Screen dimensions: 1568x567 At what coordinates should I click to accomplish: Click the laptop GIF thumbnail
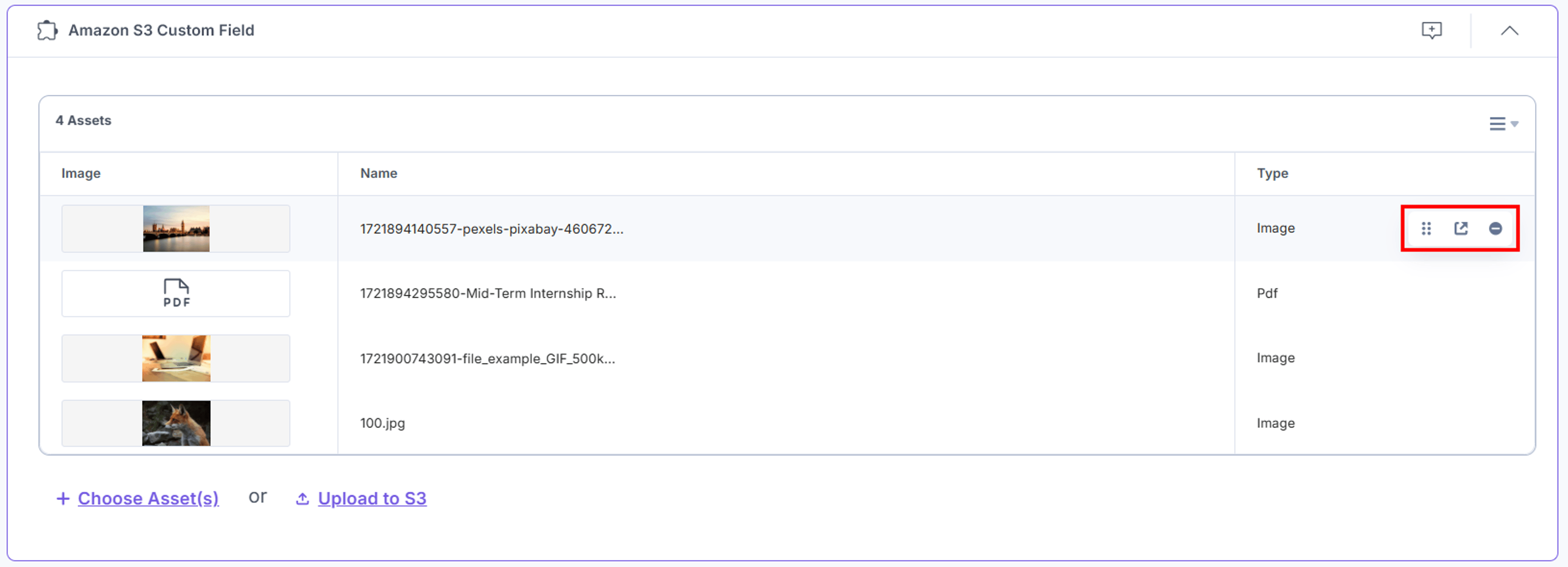pos(176,358)
